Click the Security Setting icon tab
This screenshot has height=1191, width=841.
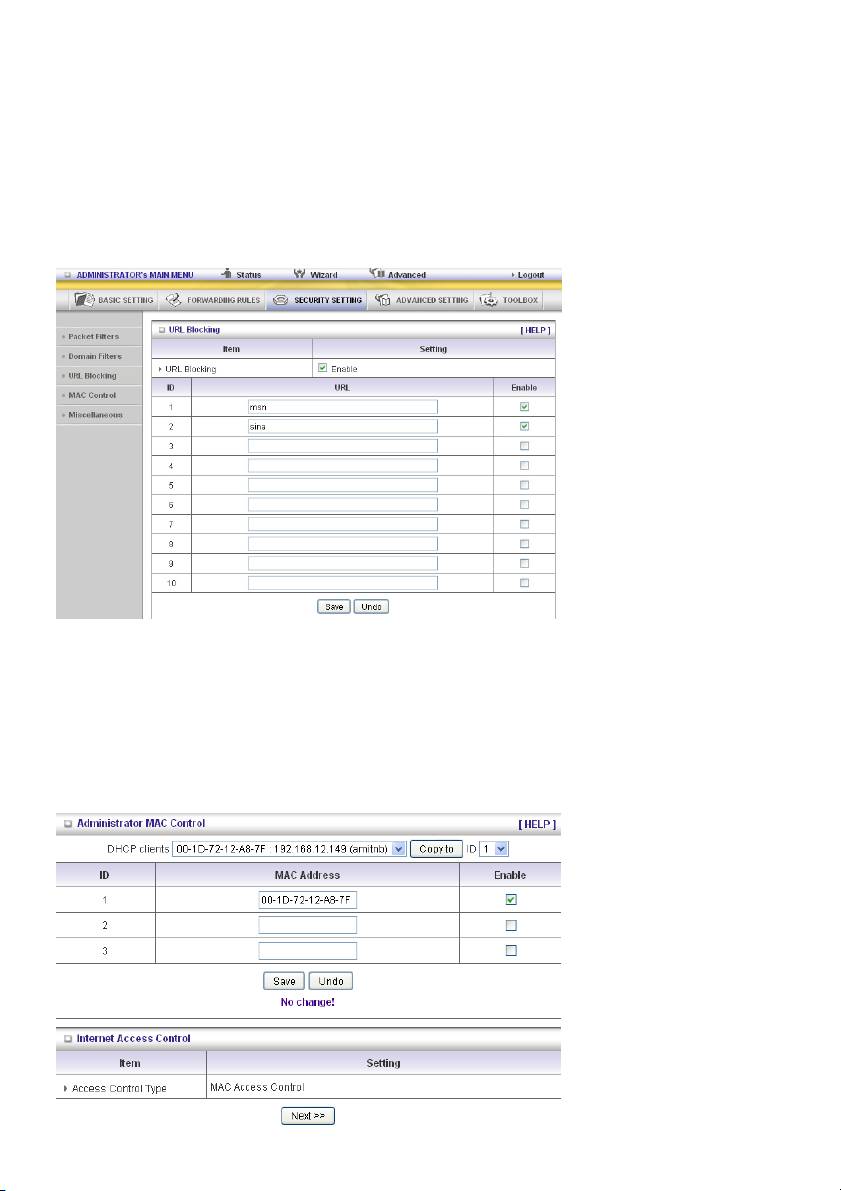281,300
